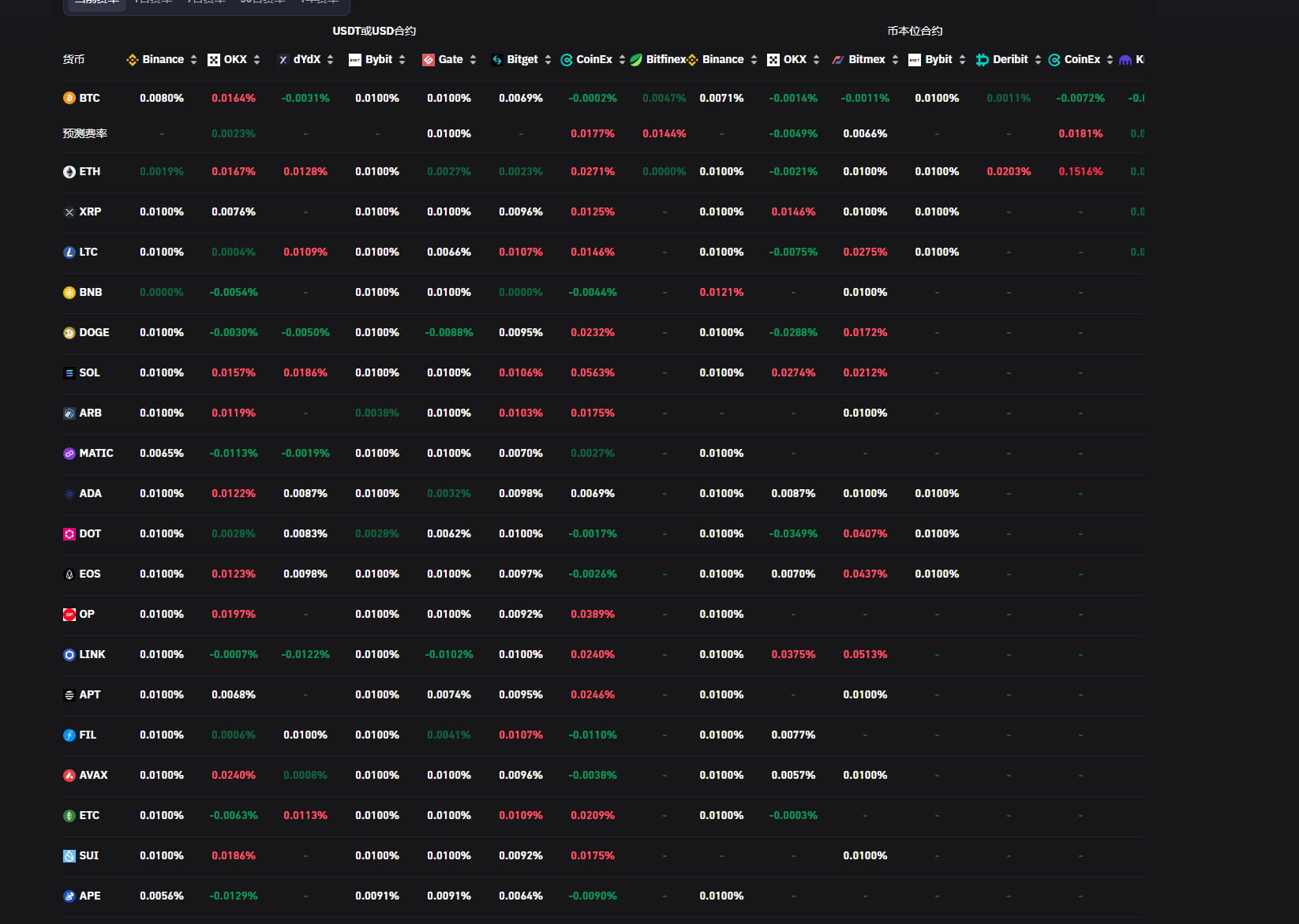The width and height of the screenshot is (1299, 924).
Task: Click the BNB coin icon
Action: point(69,292)
